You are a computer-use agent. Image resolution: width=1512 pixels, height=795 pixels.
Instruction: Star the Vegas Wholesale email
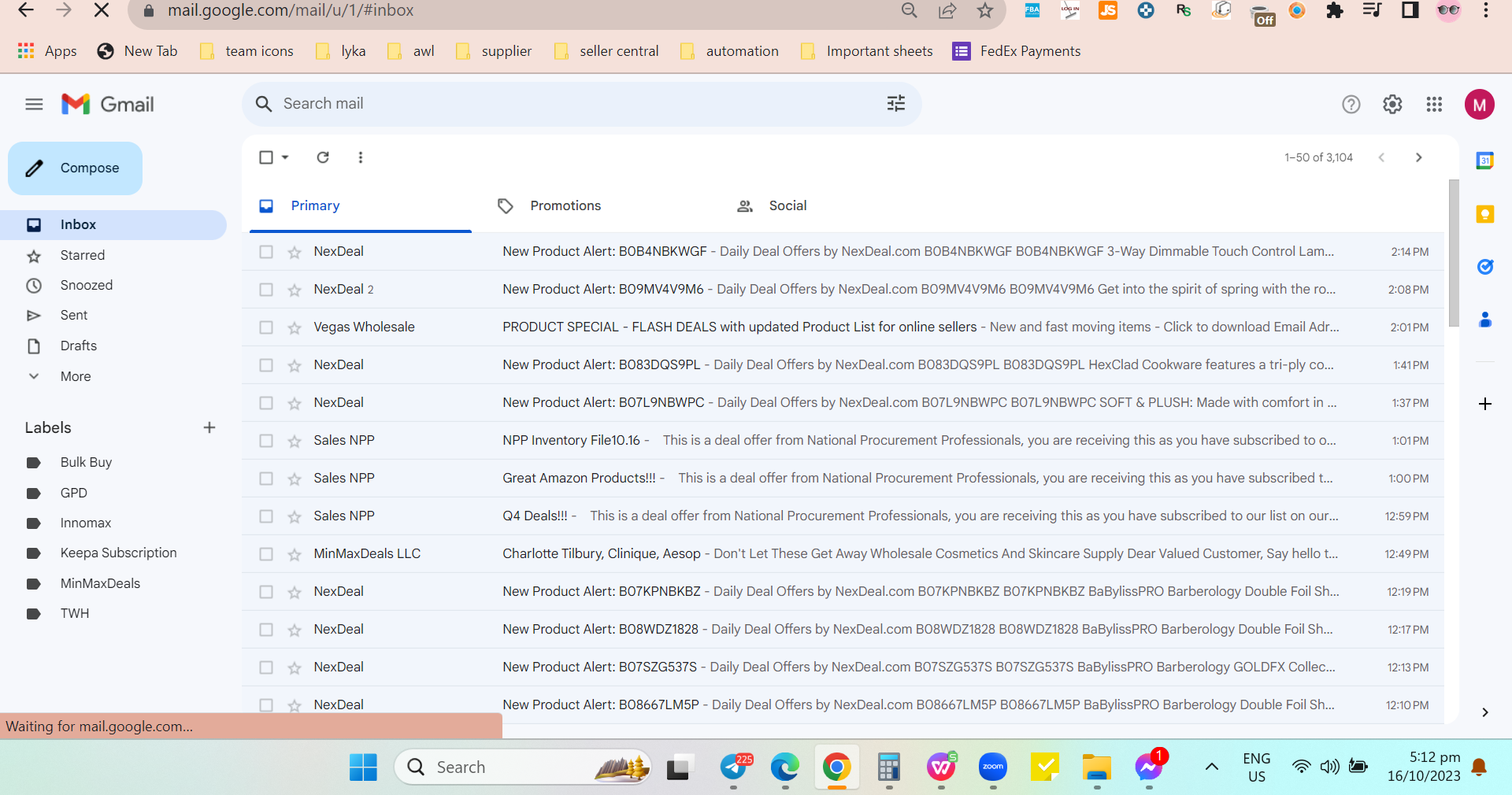pyautogui.click(x=295, y=327)
